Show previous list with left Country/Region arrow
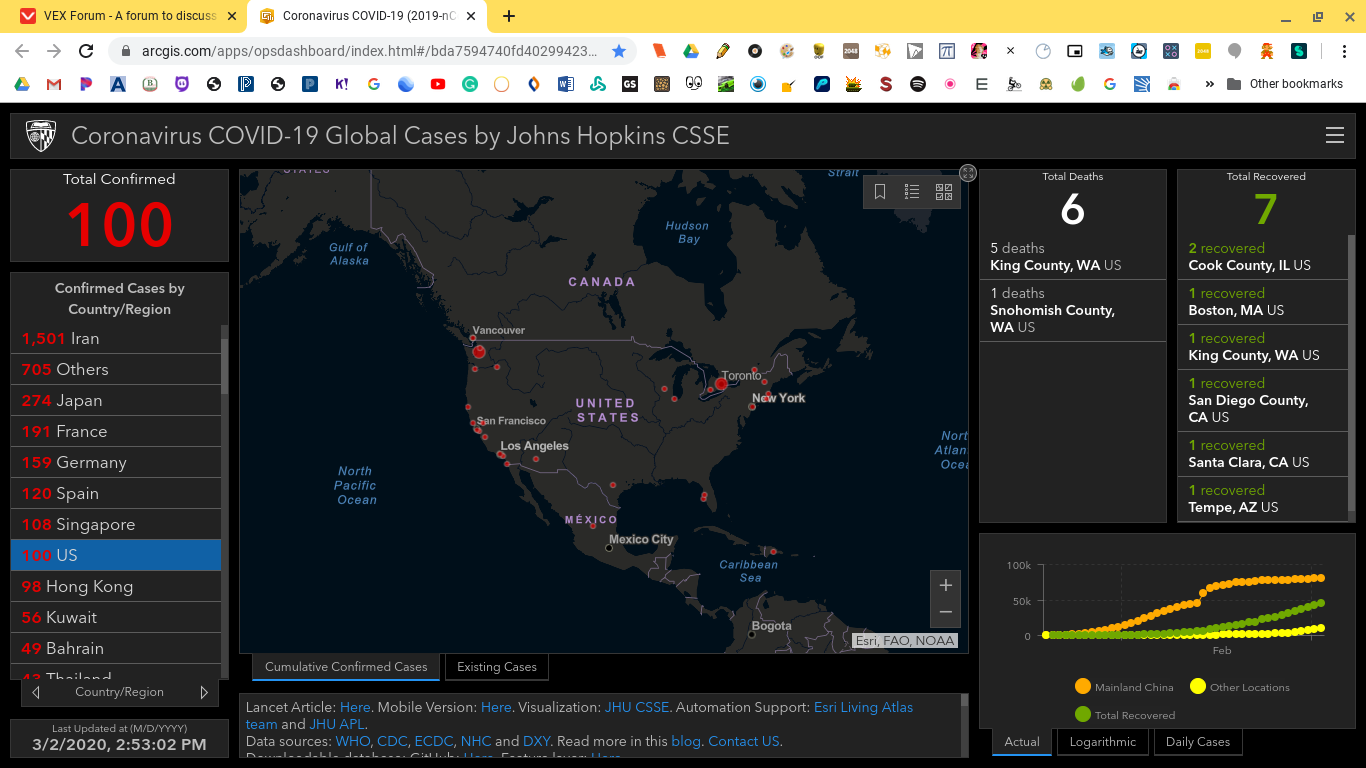Screen dimensions: 1366x768 [x=36, y=692]
